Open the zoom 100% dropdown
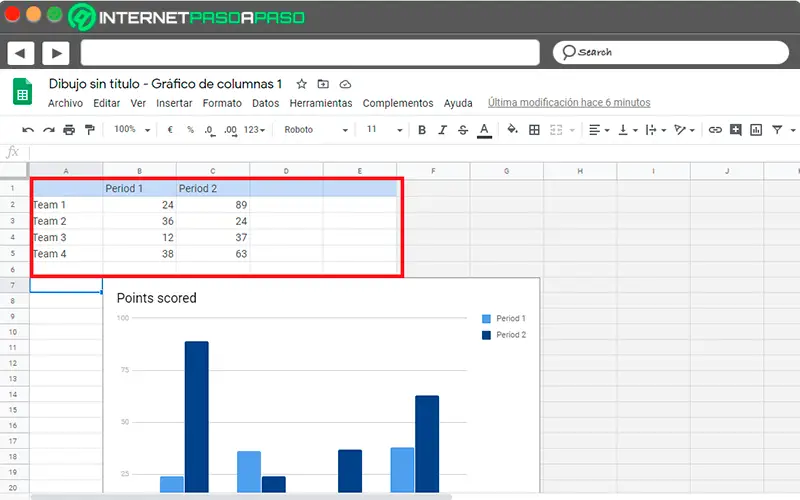Image resolution: width=800 pixels, height=500 pixels. (x=132, y=130)
